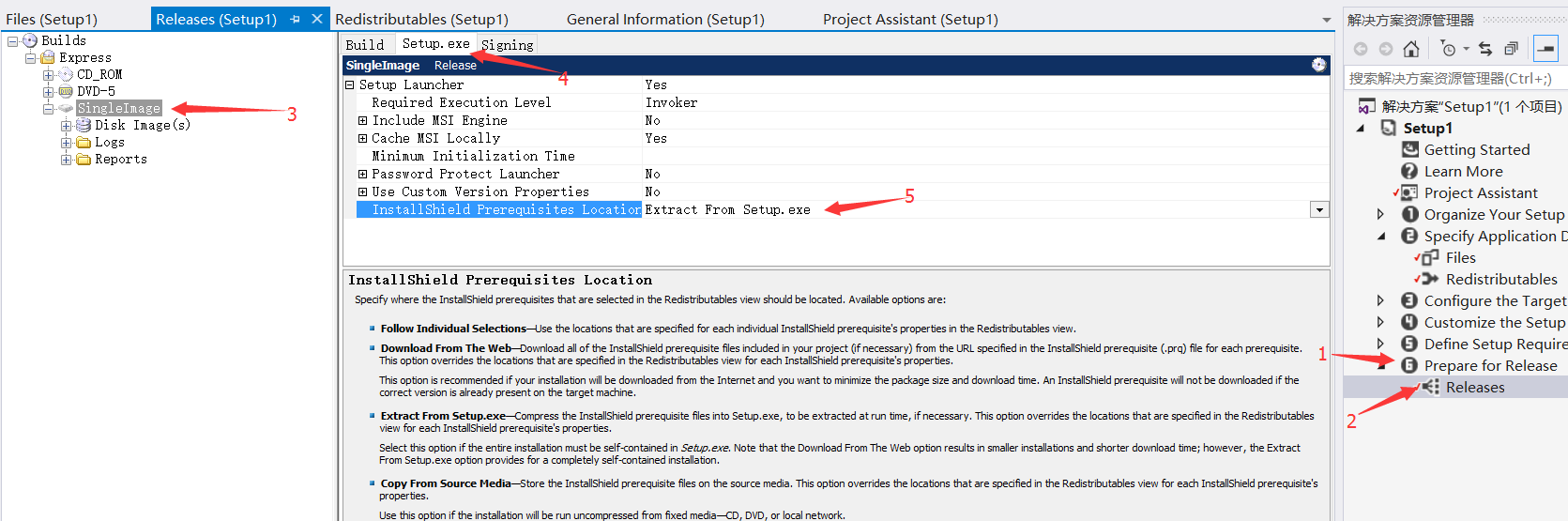Click the Reports folder icon
The height and width of the screenshot is (521, 1568).
tap(84, 159)
